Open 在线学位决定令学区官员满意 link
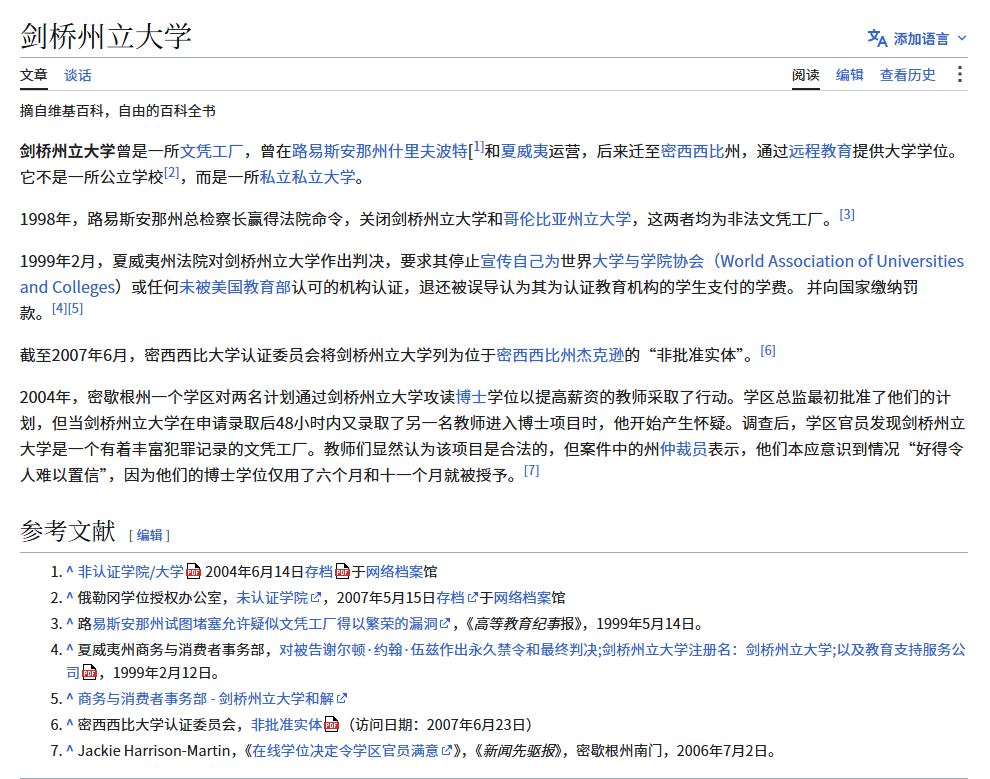 (x=345, y=750)
